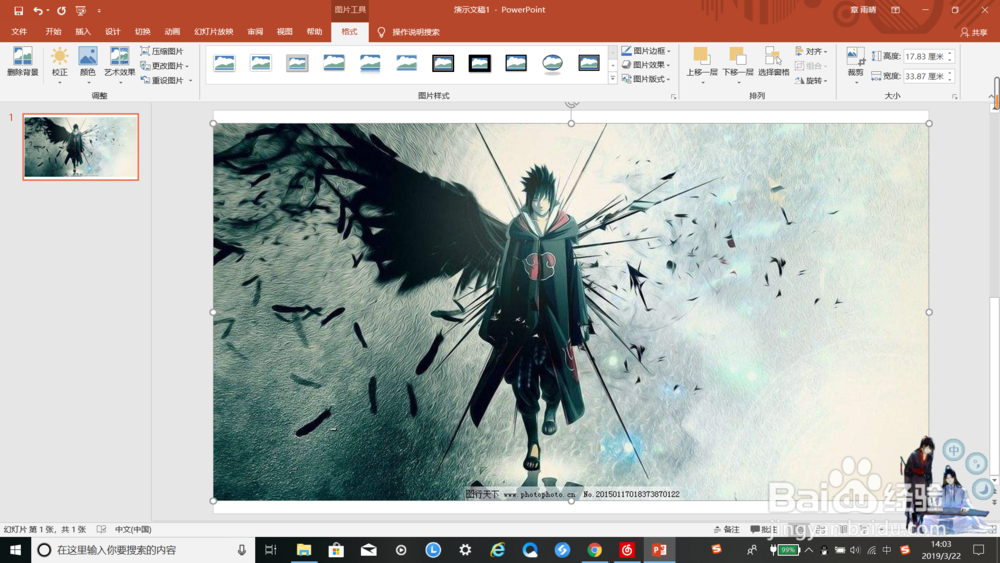Open NetEase Cloud Music from taskbar

point(627,550)
